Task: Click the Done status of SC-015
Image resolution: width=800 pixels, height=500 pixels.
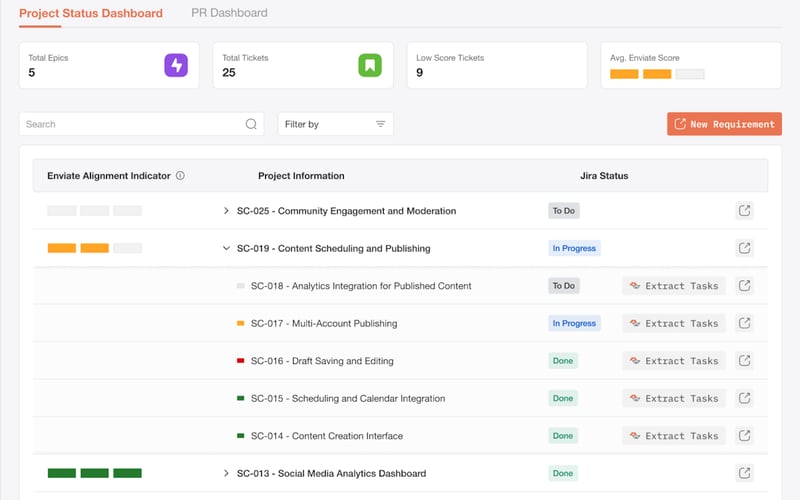Action: pos(563,398)
